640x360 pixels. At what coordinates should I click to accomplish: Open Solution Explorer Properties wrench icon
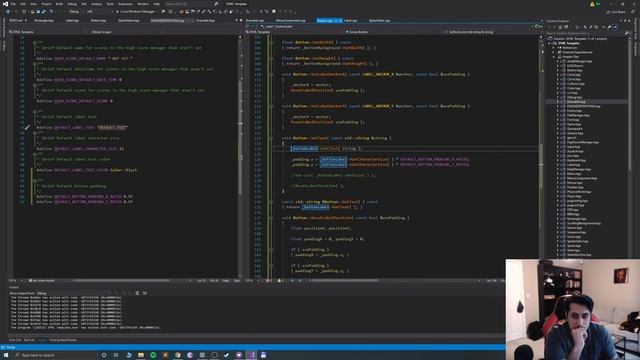[609, 27]
